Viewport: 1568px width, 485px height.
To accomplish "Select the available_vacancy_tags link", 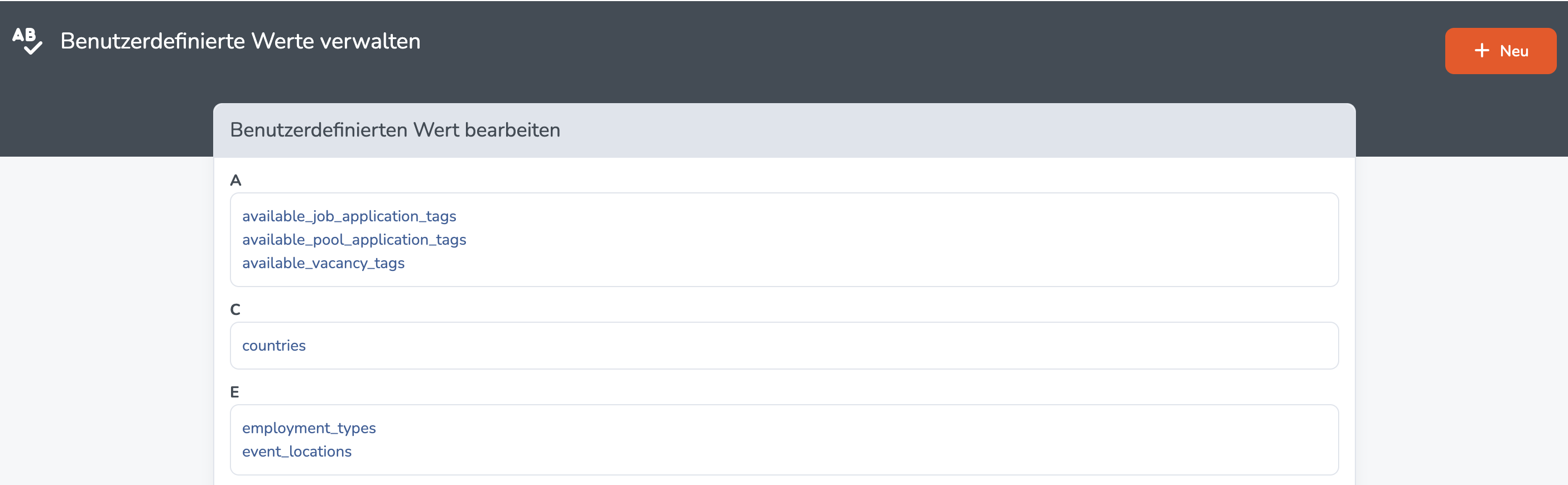I will [323, 263].
